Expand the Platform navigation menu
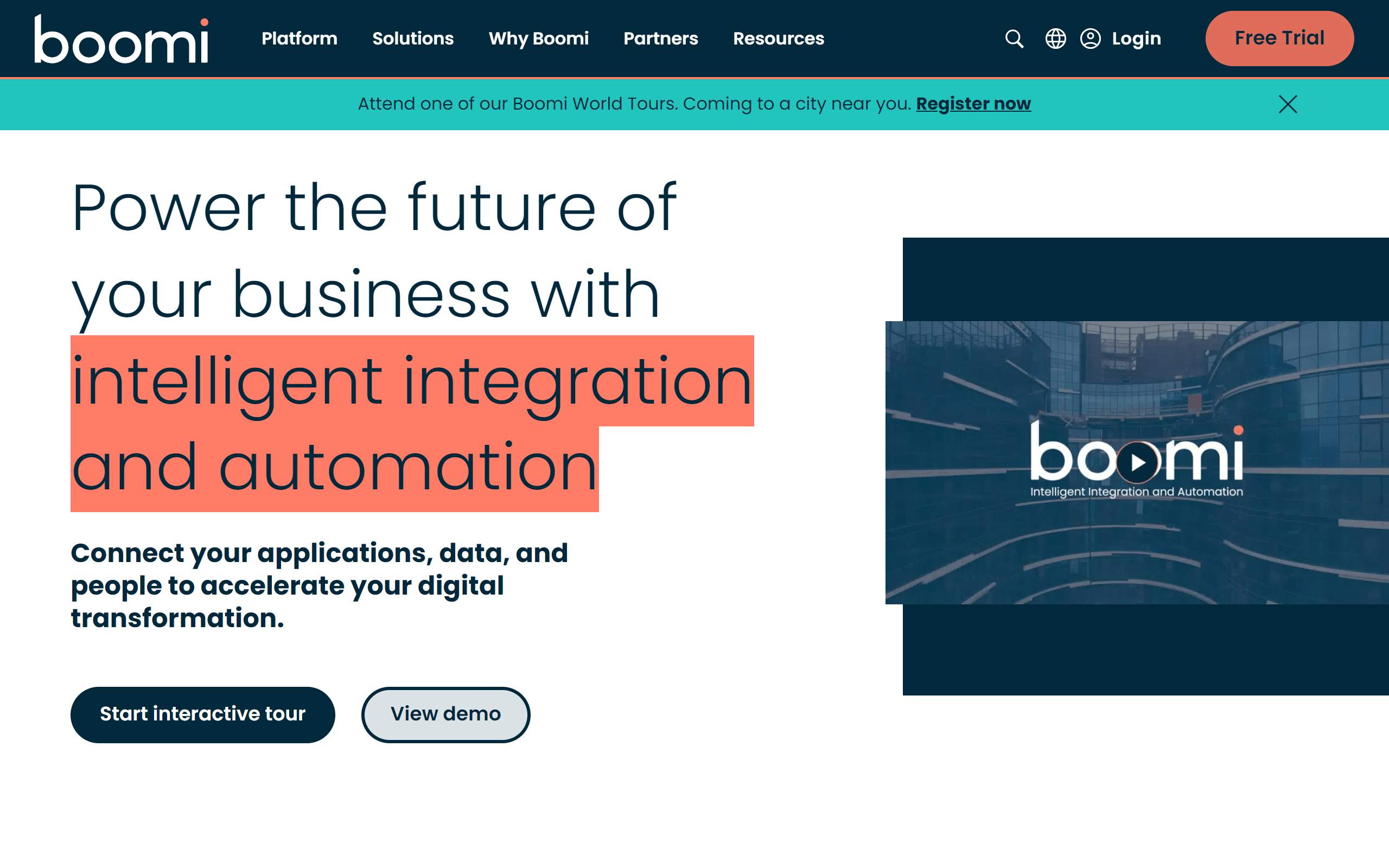Screen dimensions: 1389x868 coord(299,38)
